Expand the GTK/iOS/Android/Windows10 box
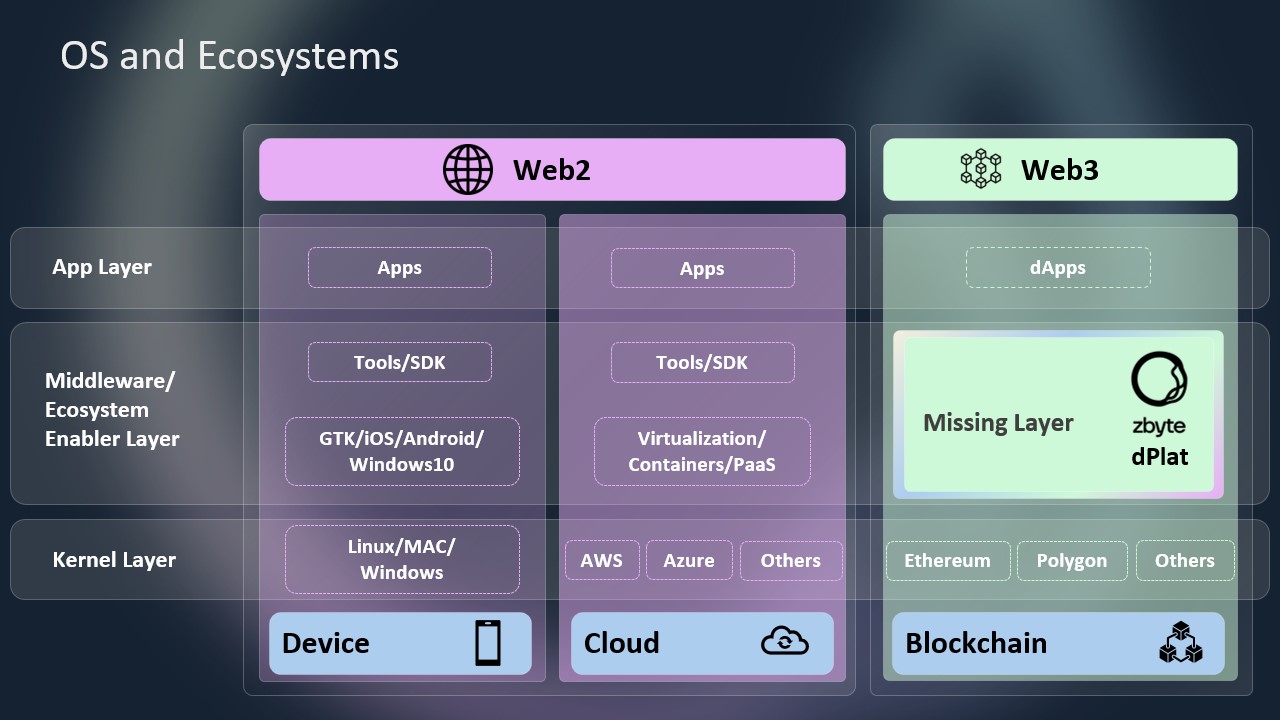Screen dimensions: 1280x720 click(x=401, y=451)
